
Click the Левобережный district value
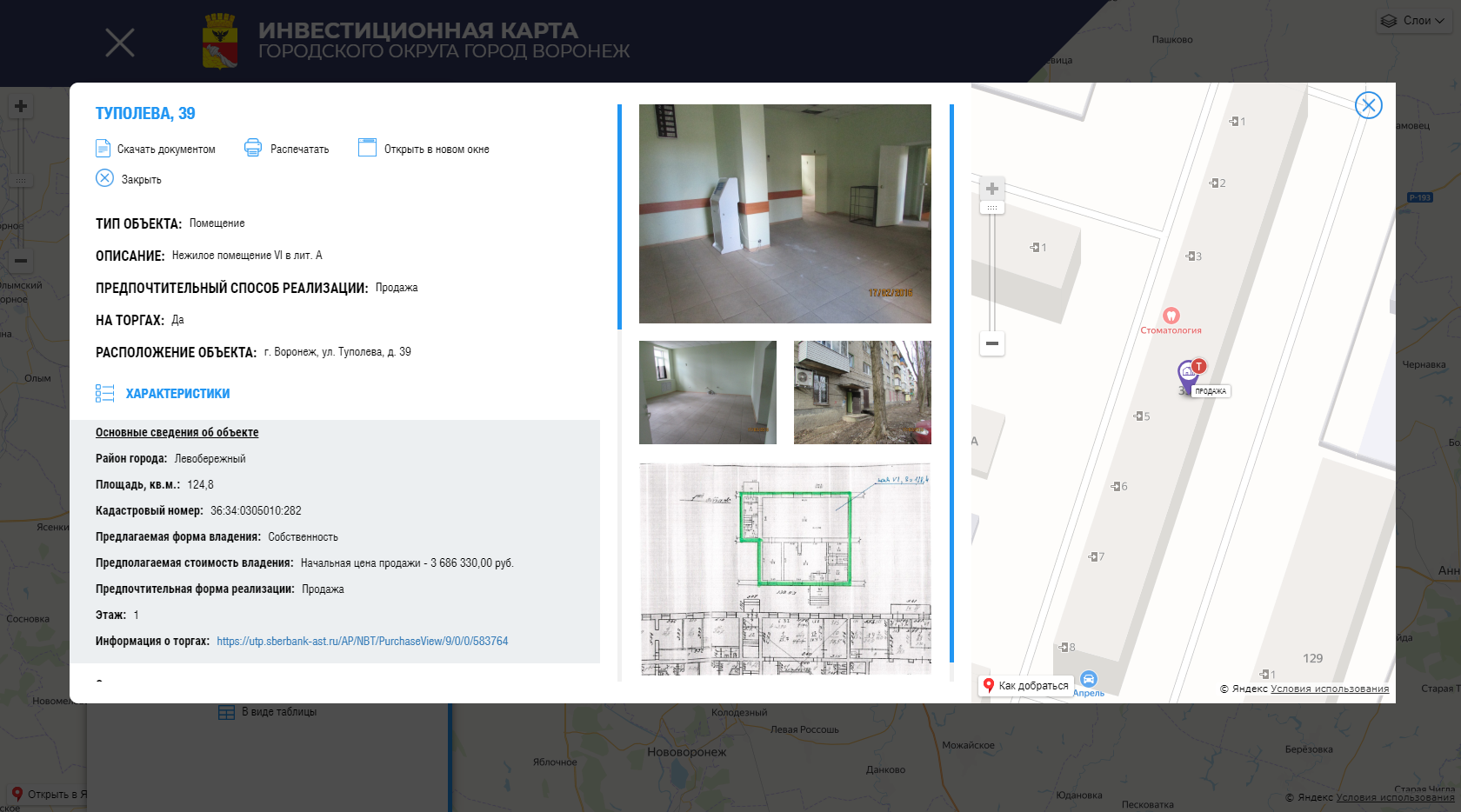(210, 459)
